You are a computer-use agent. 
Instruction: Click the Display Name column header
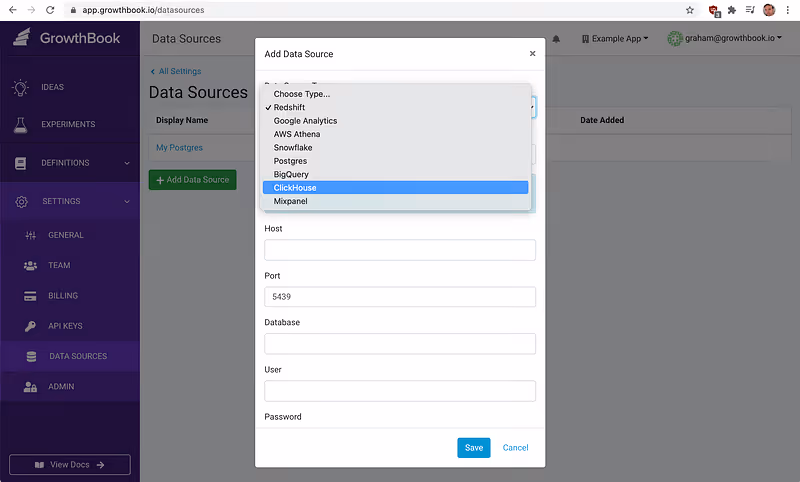pyautogui.click(x=182, y=120)
